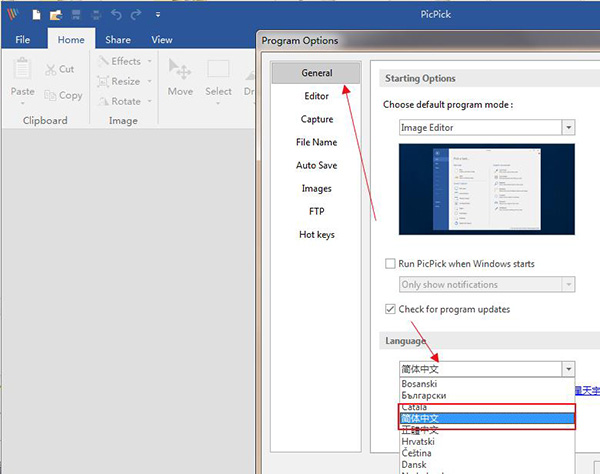The height and width of the screenshot is (474, 600).
Task: Expand the default program mode dropdown arrow
Action: pos(568,127)
